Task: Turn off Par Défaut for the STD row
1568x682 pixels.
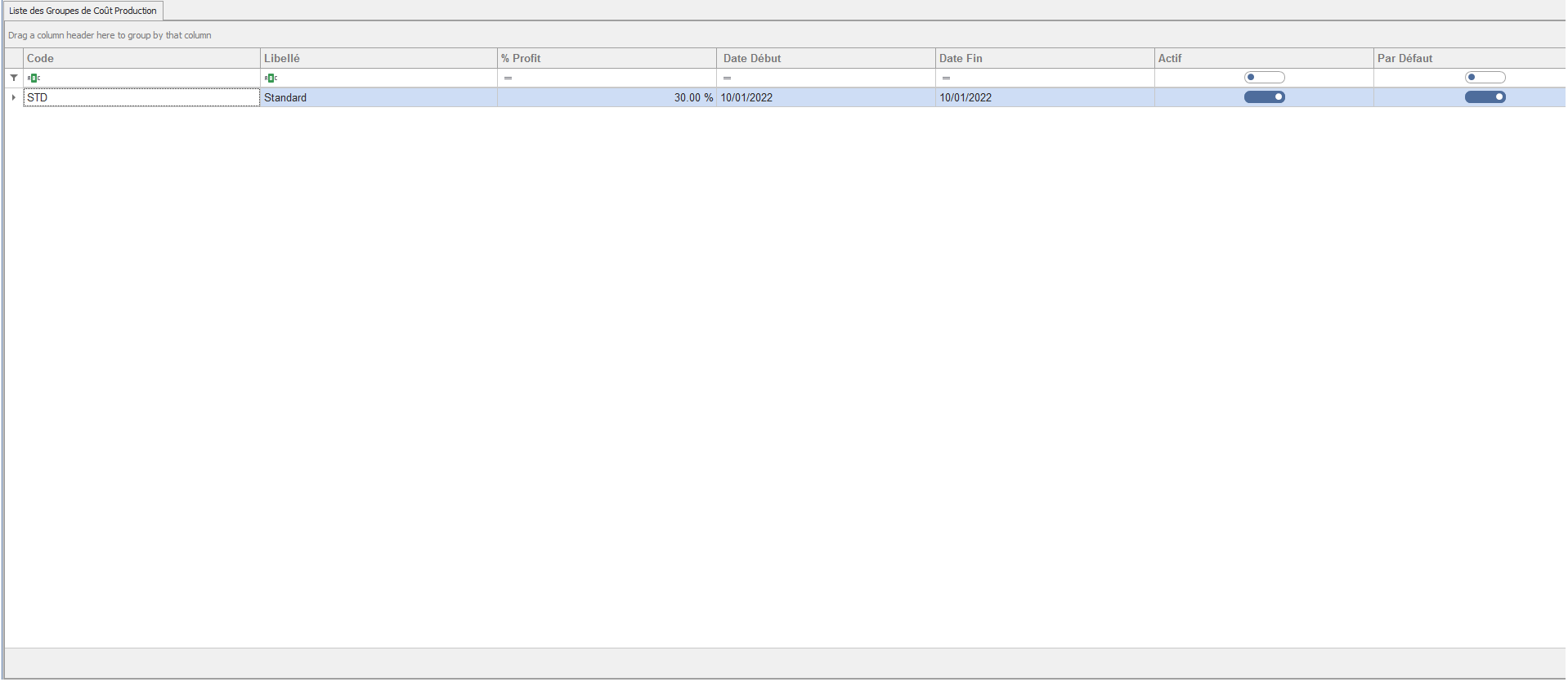Action: tap(1485, 97)
